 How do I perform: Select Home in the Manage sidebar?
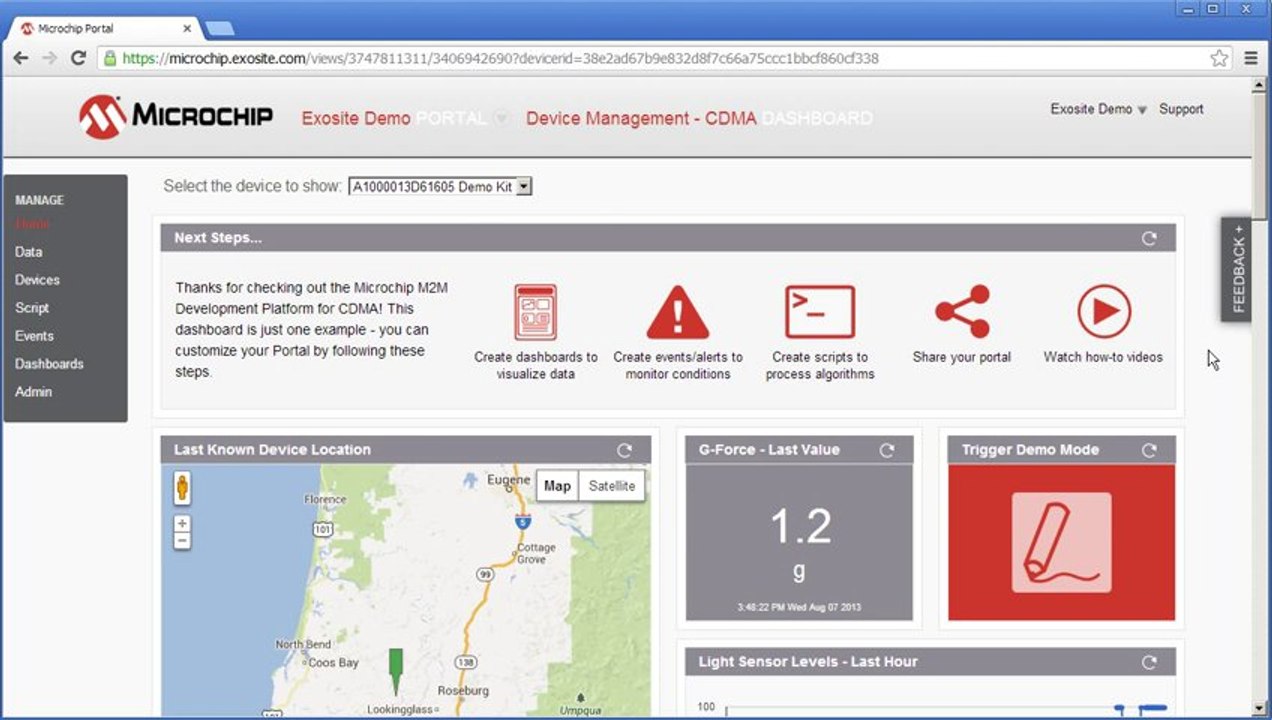(32, 224)
